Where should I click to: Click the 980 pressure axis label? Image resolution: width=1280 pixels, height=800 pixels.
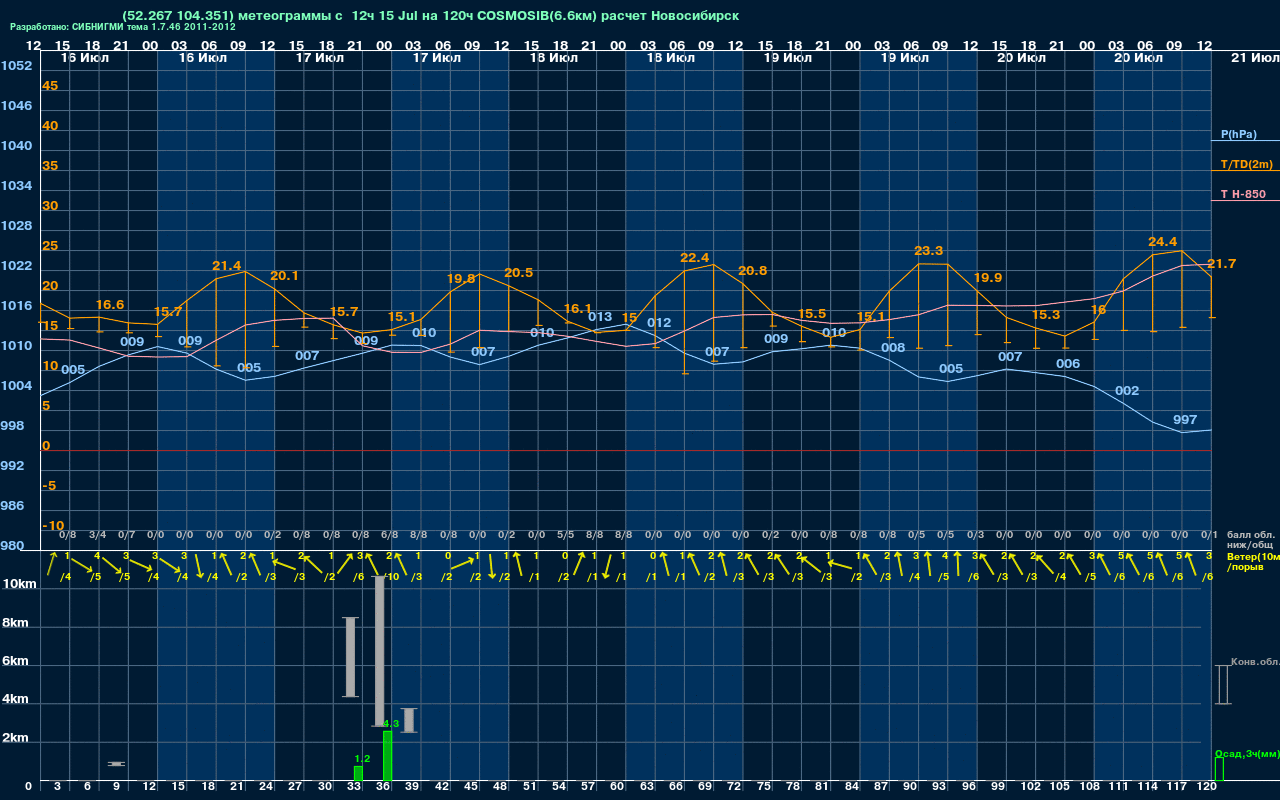(13, 546)
